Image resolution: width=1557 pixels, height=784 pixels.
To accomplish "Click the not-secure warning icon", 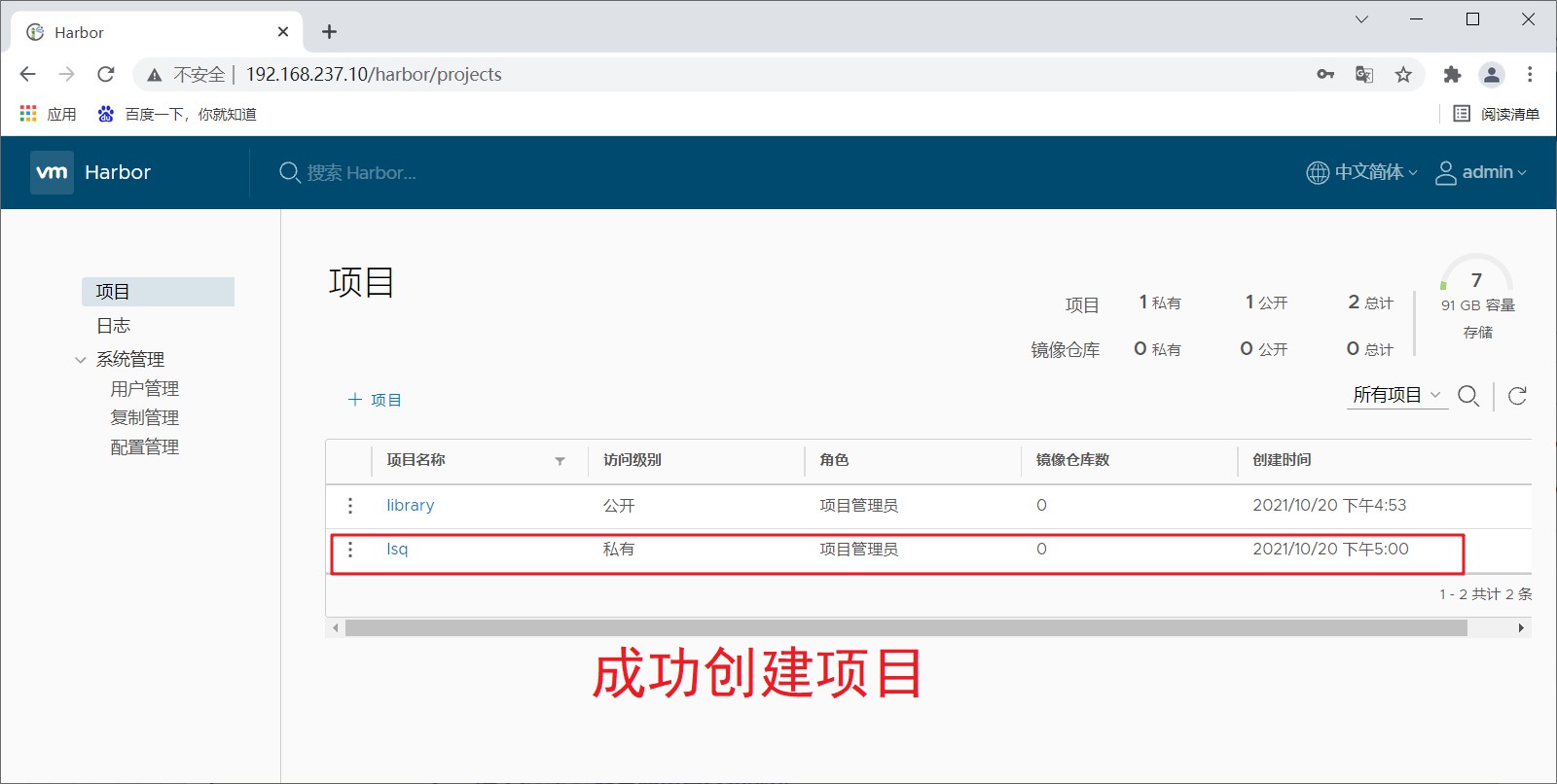I will tap(154, 75).
